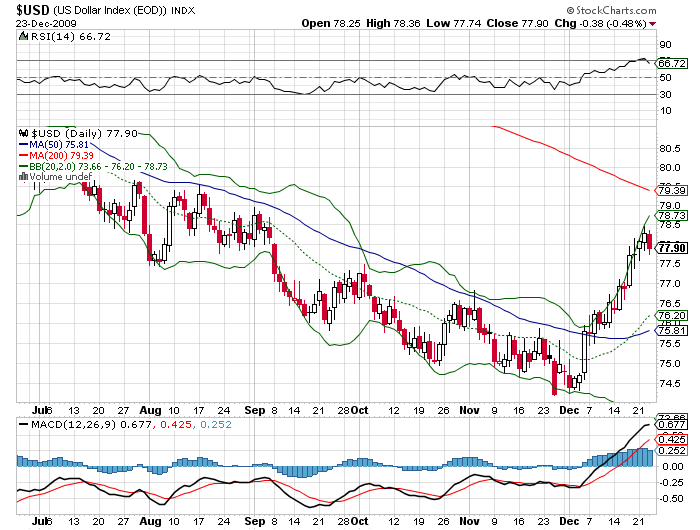
Task: Click the 75.0 price axis label
Action: 670,363
